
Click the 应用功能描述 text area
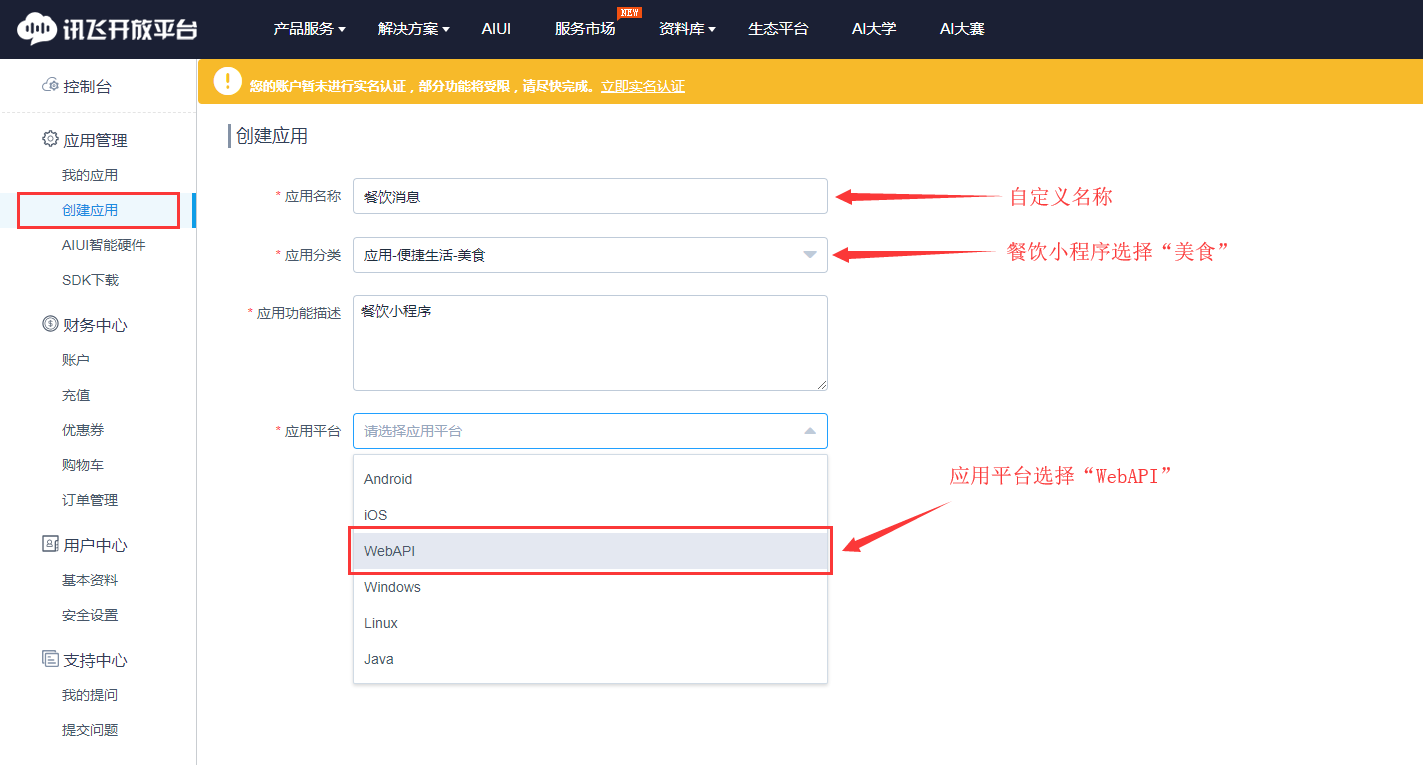(x=590, y=342)
